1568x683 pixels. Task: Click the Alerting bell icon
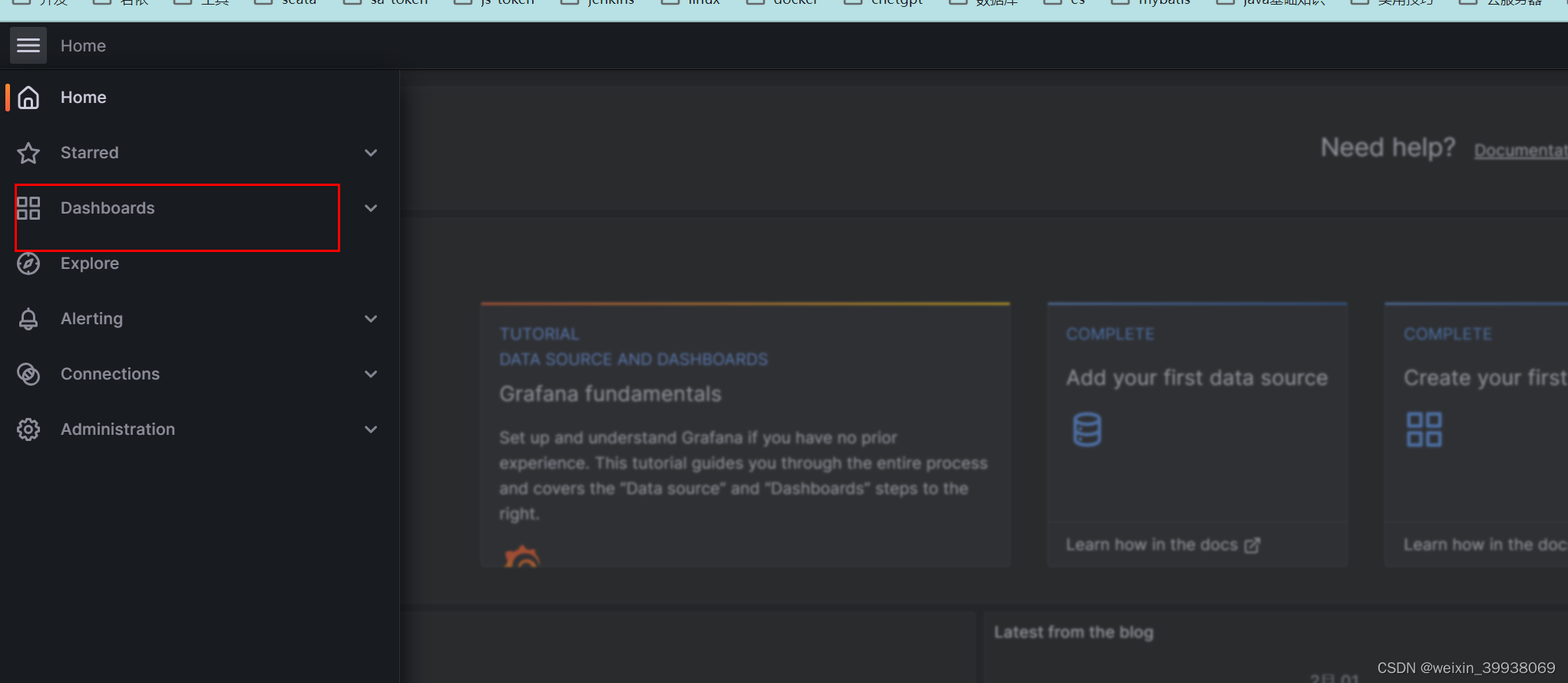click(28, 319)
